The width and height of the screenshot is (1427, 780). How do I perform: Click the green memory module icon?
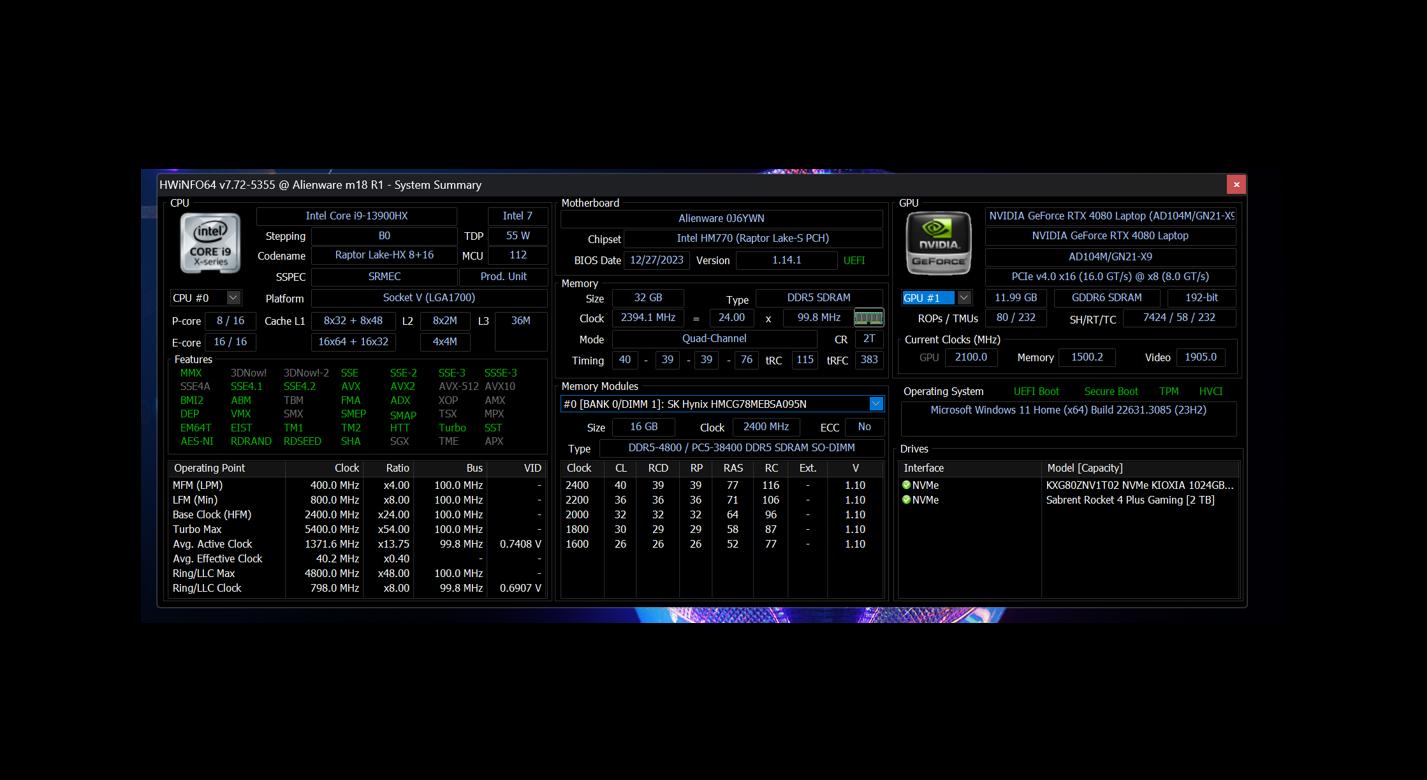click(x=868, y=318)
